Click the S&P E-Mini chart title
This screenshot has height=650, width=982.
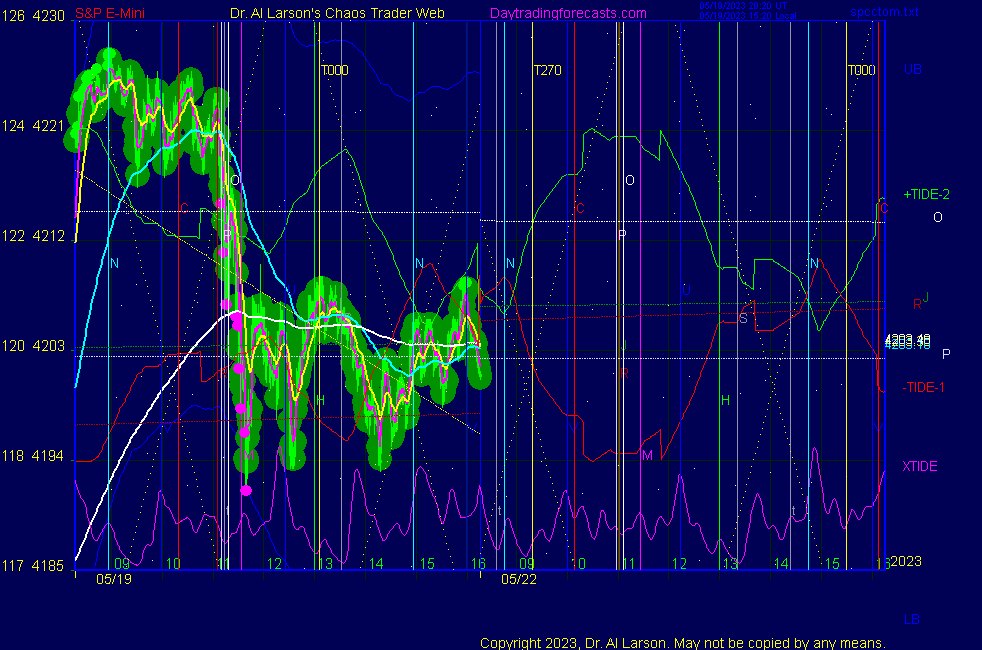(110, 13)
